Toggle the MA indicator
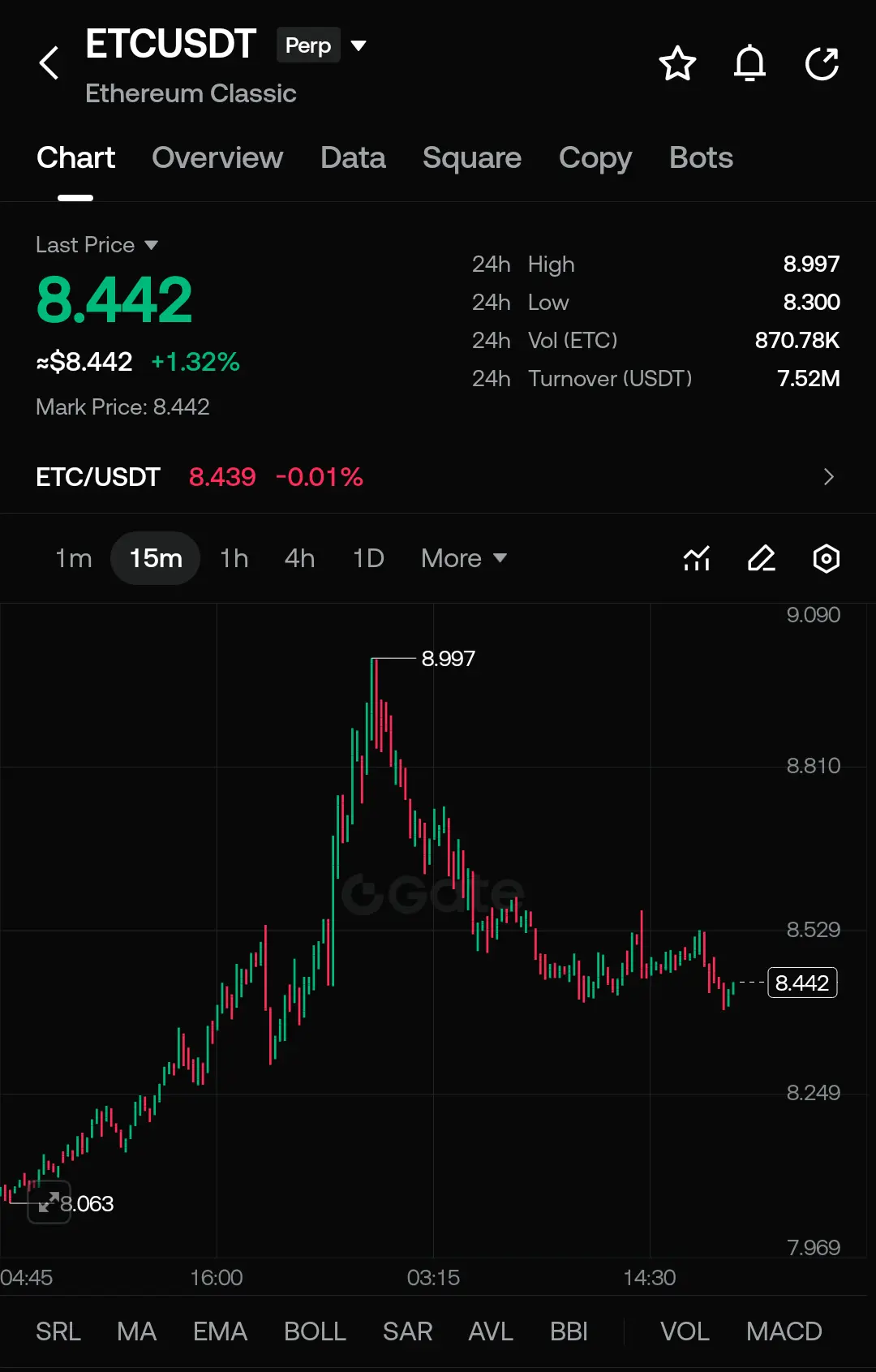The image size is (876, 1372). pos(136,1331)
